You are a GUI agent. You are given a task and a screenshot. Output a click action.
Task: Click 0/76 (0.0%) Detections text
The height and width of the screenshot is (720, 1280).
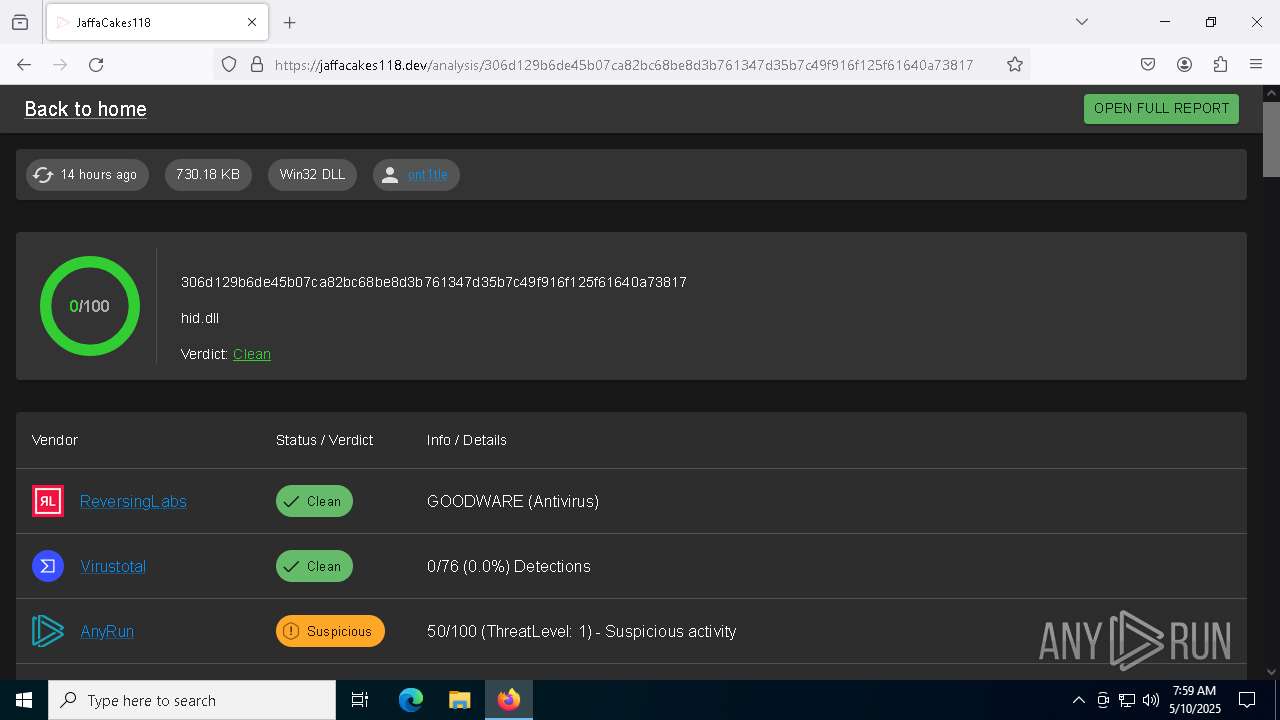pos(509,566)
